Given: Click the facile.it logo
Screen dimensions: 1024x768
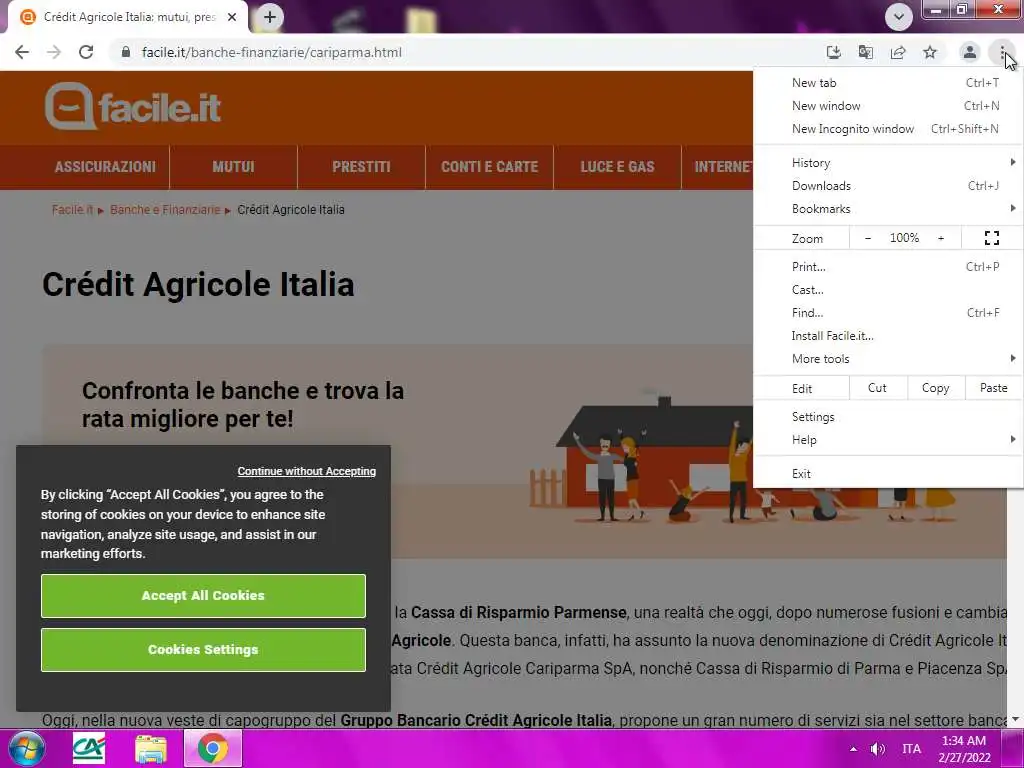Looking at the screenshot, I should click(x=133, y=106).
